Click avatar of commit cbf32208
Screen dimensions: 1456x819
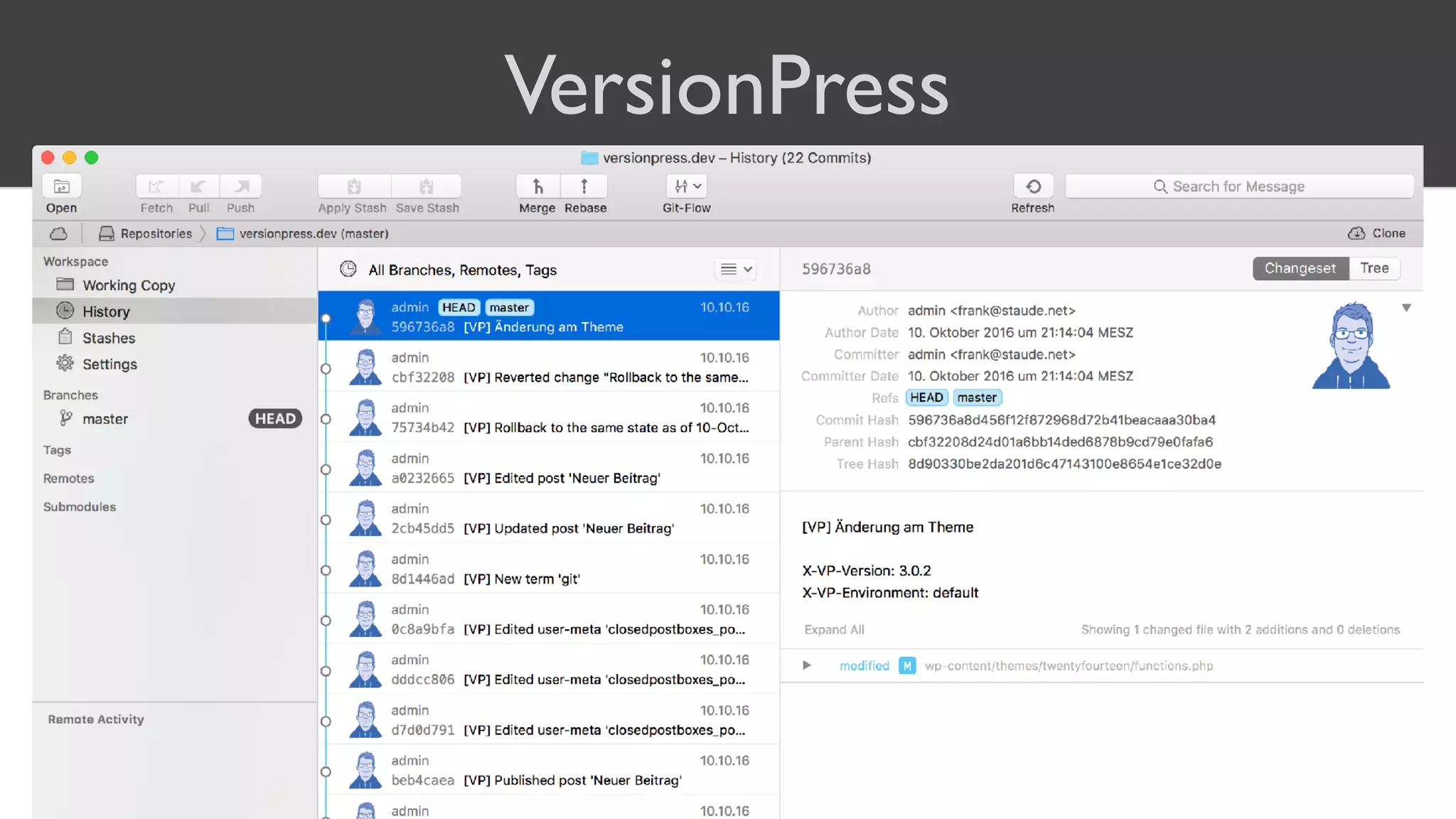pos(366,367)
